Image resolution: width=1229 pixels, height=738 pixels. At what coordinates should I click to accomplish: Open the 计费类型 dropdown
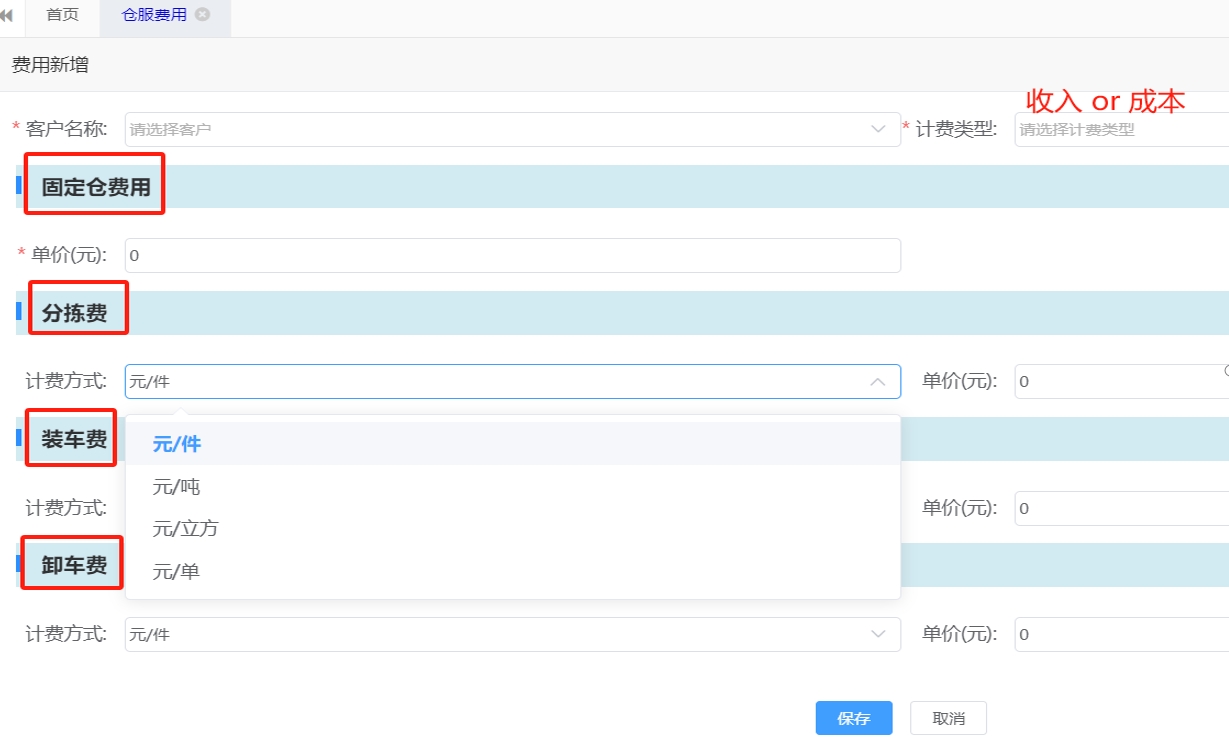pyautogui.click(x=1120, y=129)
